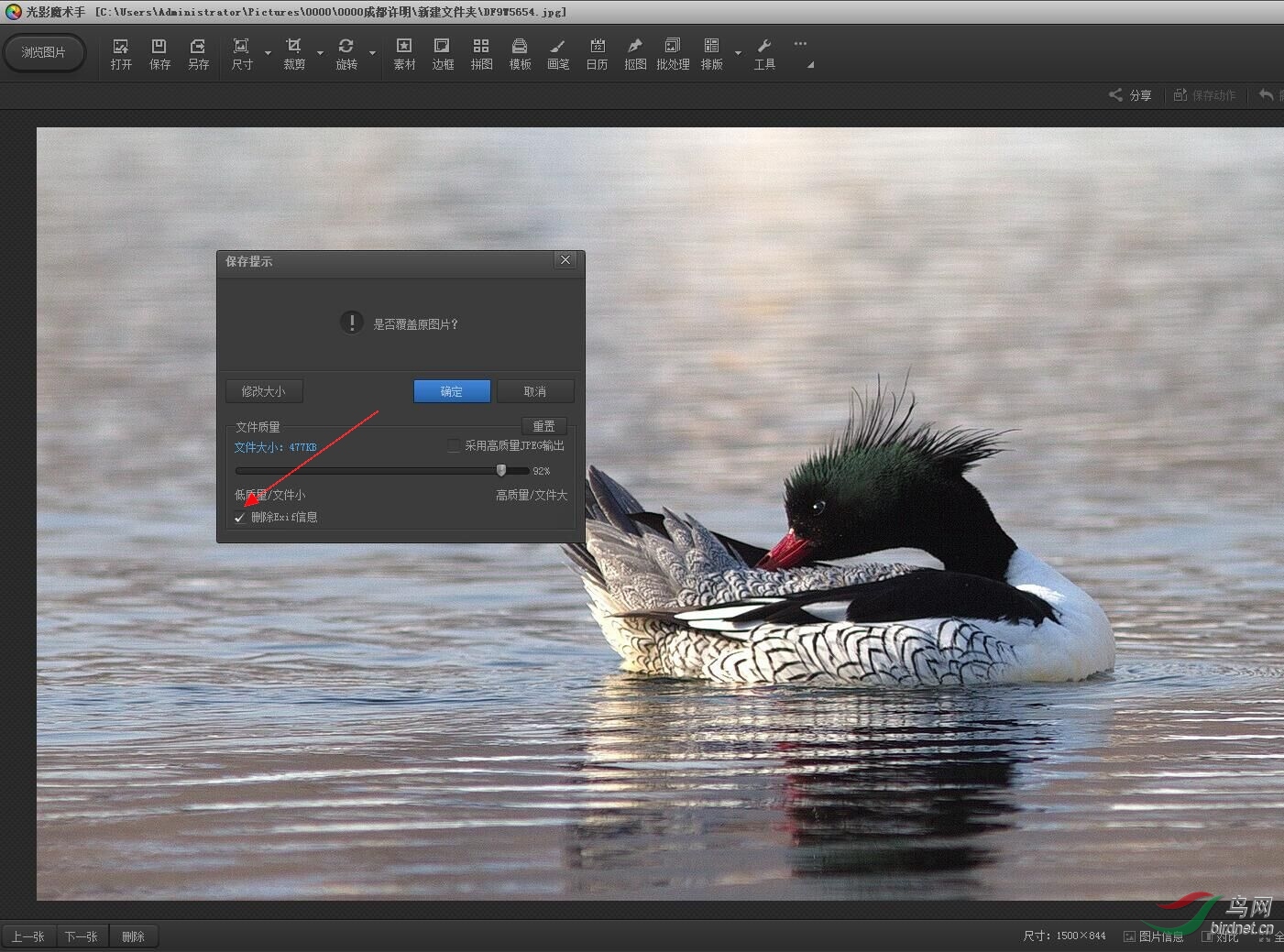Go to previous image with 上一张
This screenshot has width=1284, height=952.
click(28, 936)
